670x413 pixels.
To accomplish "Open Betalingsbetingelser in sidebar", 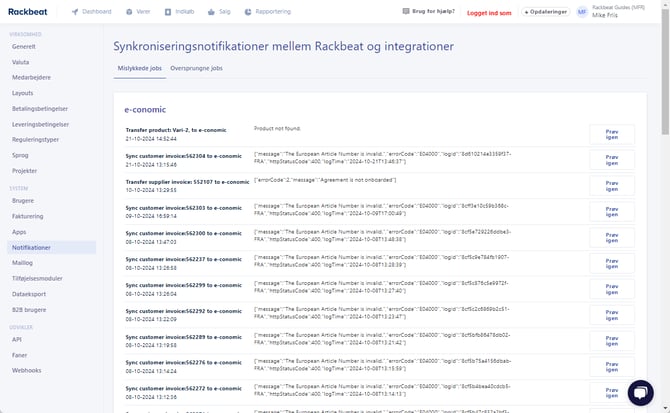I will pos(40,109).
